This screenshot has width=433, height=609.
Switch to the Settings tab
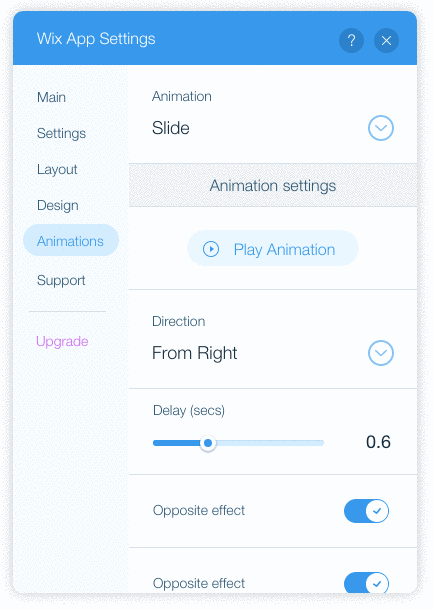coord(61,133)
